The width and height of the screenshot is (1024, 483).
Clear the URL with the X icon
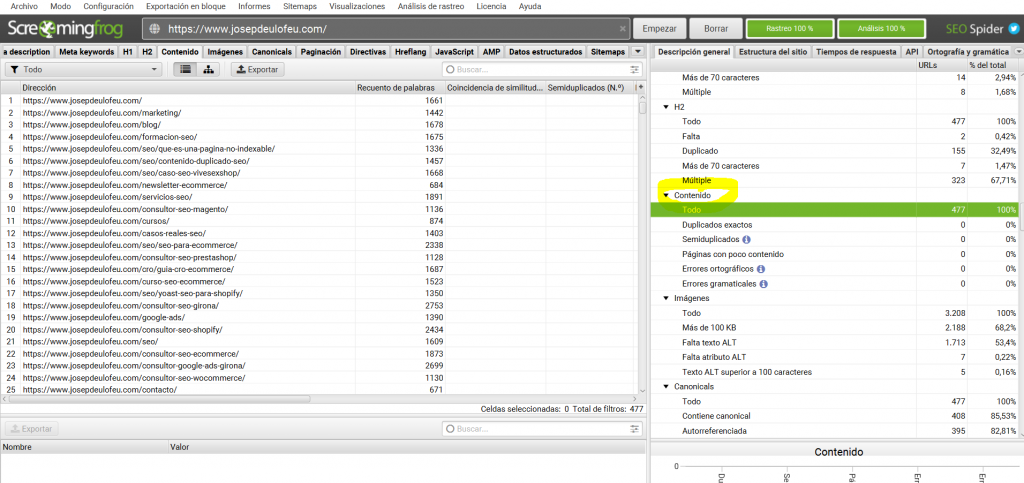click(x=623, y=29)
